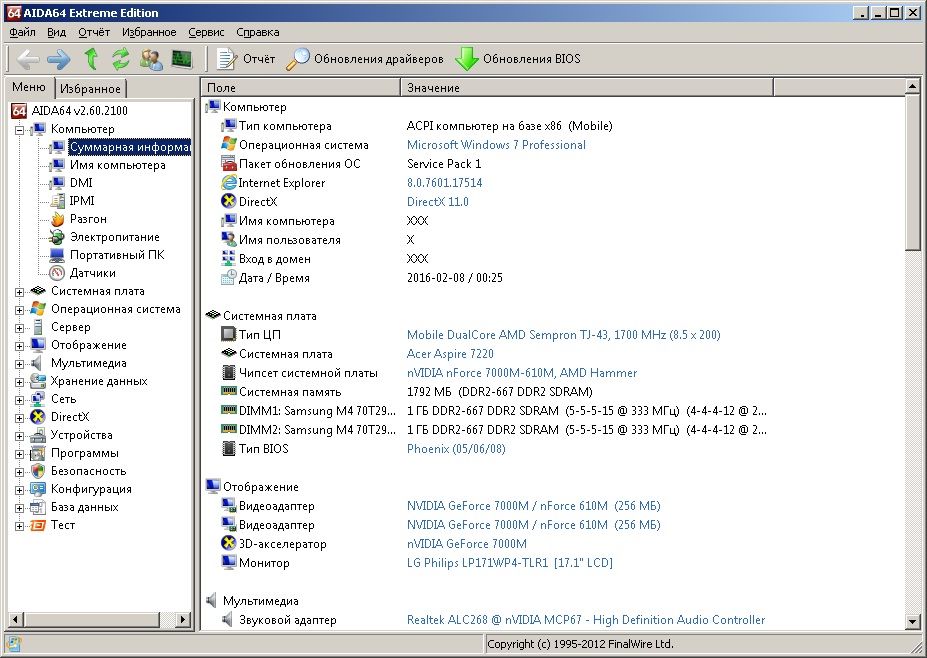Image resolution: width=927 pixels, height=658 pixels.
Task: Expand the Системная плата tree node
Action: click(x=20, y=292)
